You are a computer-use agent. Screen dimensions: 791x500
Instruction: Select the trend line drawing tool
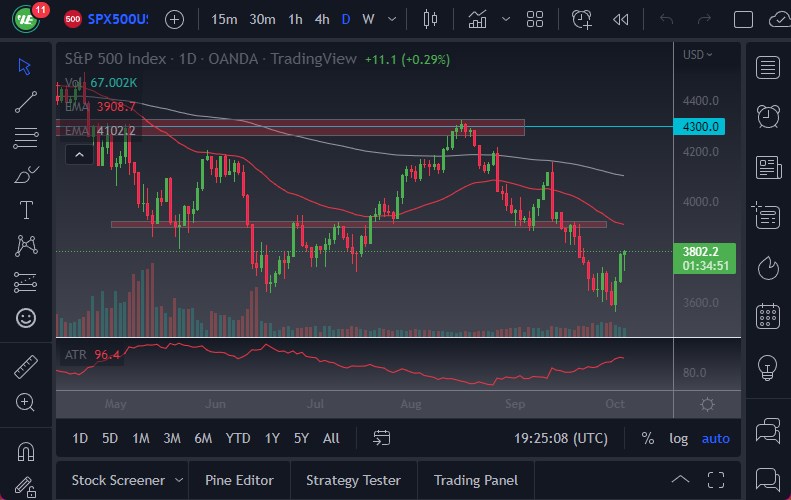26,99
